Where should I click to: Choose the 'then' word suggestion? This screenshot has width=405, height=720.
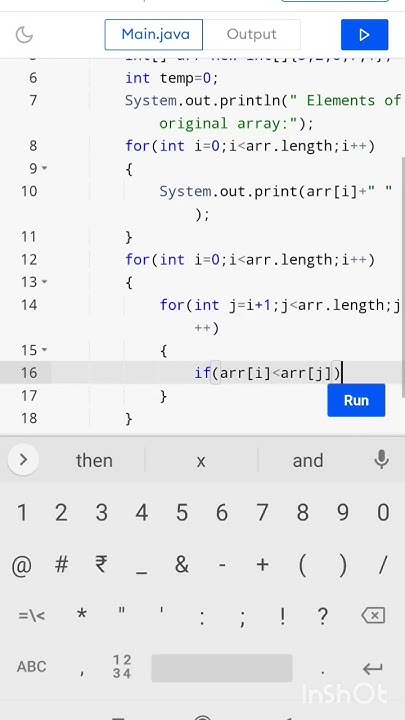click(94, 461)
